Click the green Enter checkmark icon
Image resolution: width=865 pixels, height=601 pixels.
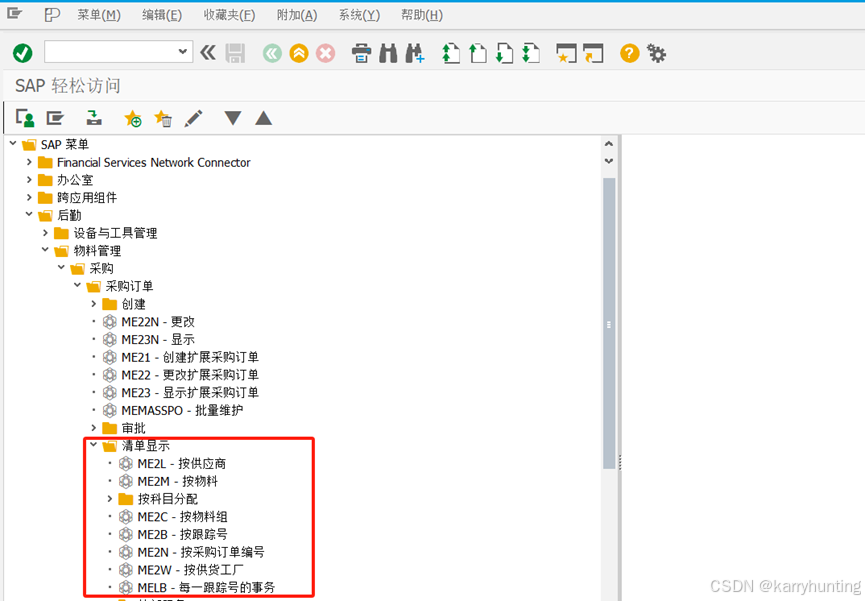point(23,53)
